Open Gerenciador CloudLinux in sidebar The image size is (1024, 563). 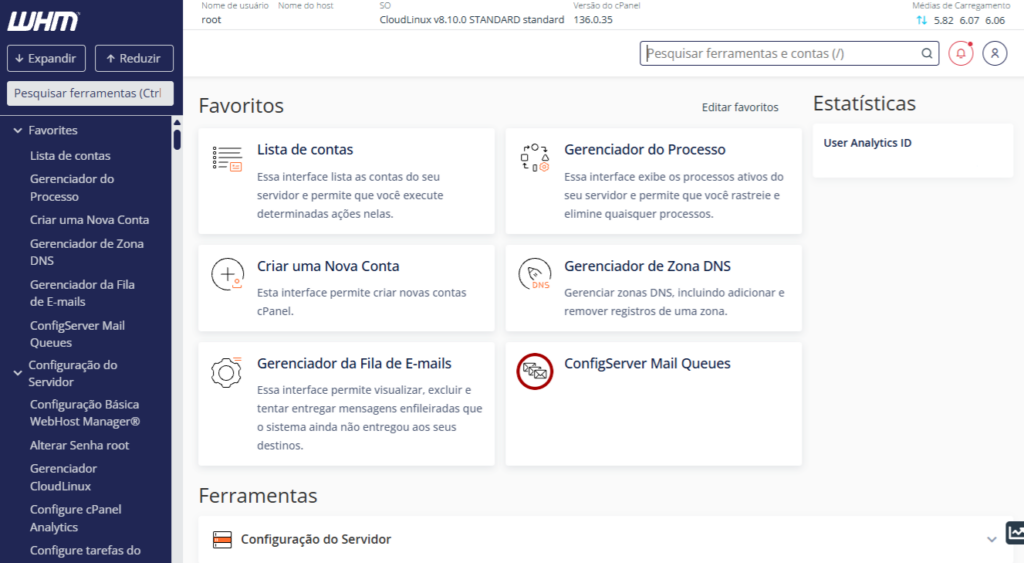[x=63, y=477]
